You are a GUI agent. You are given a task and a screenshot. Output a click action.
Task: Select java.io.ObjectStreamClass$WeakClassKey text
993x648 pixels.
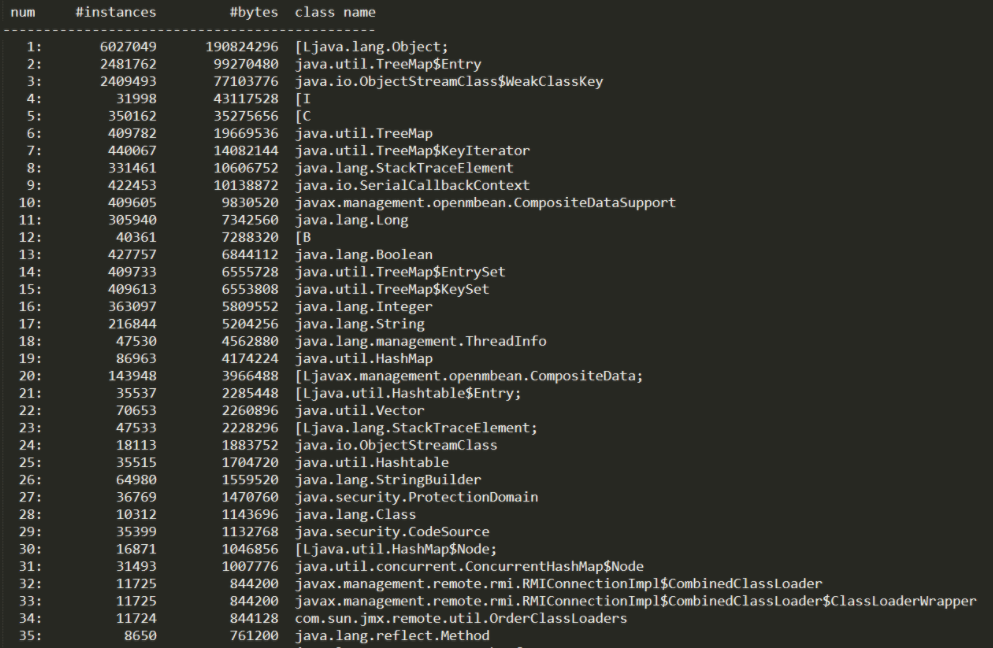click(449, 82)
